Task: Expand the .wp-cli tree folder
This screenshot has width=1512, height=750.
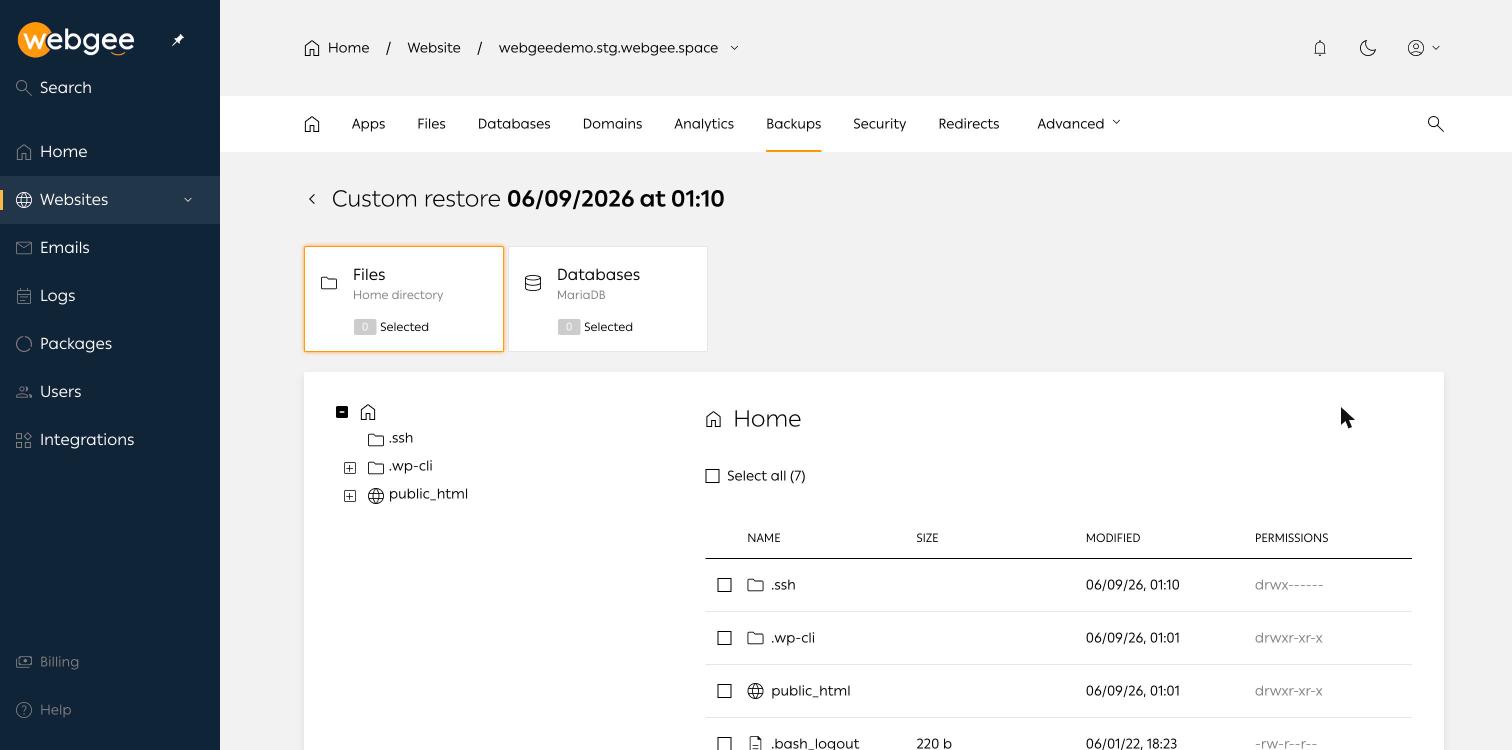Action: point(350,468)
